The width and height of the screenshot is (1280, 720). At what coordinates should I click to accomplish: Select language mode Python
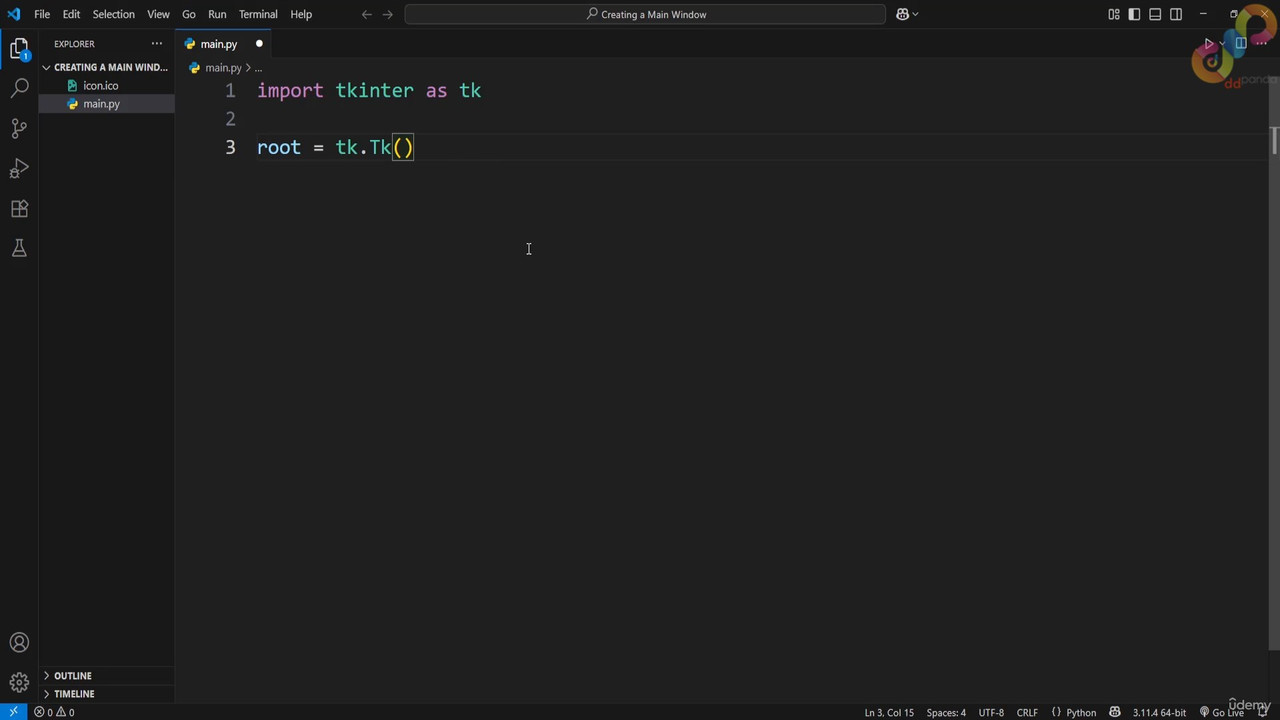pyautogui.click(x=1081, y=712)
